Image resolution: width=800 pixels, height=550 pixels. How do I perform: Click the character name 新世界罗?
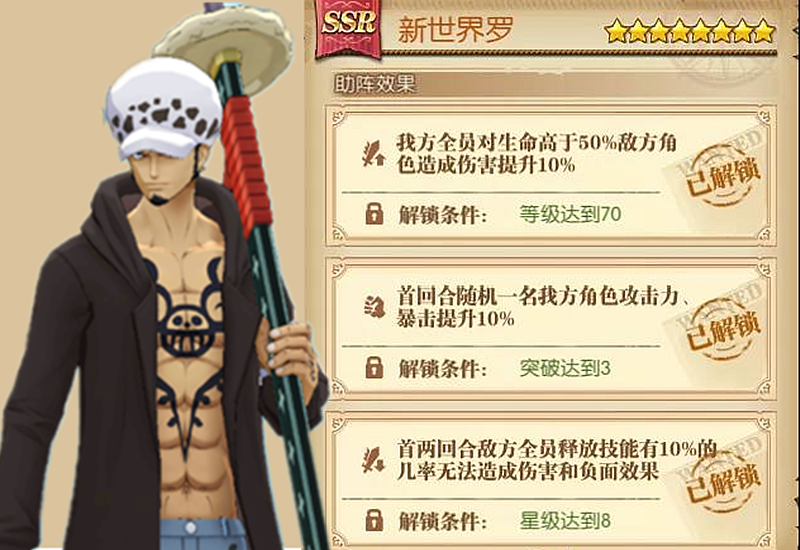[x=455, y=29]
